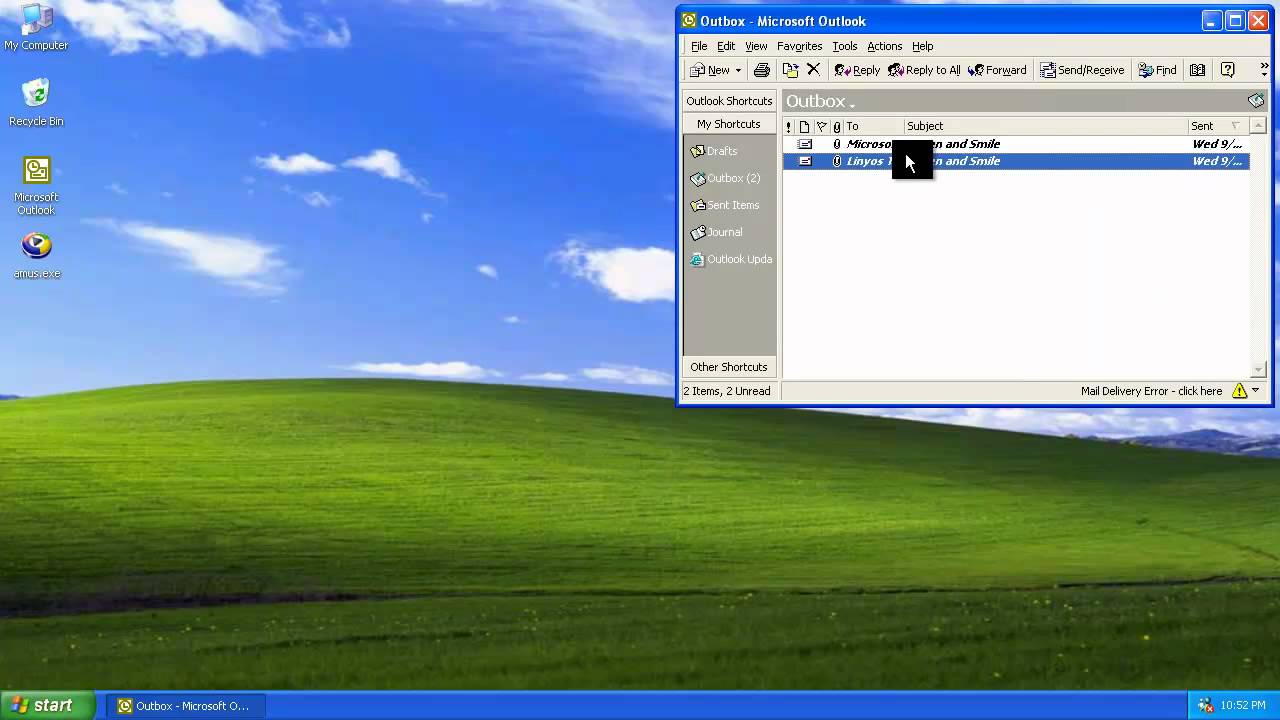Screen dimensions: 1280x720
Task: Click the Help question mark icon
Action: pos(1228,70)
